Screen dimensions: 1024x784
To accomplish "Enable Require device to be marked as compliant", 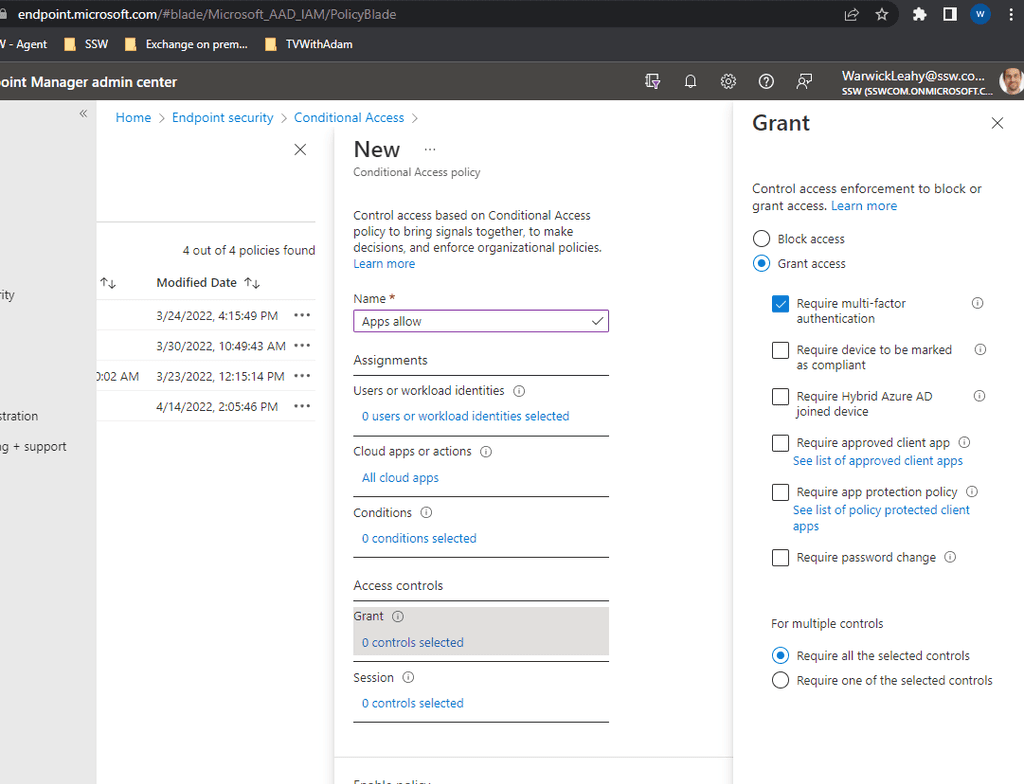I will pos(780,350).
